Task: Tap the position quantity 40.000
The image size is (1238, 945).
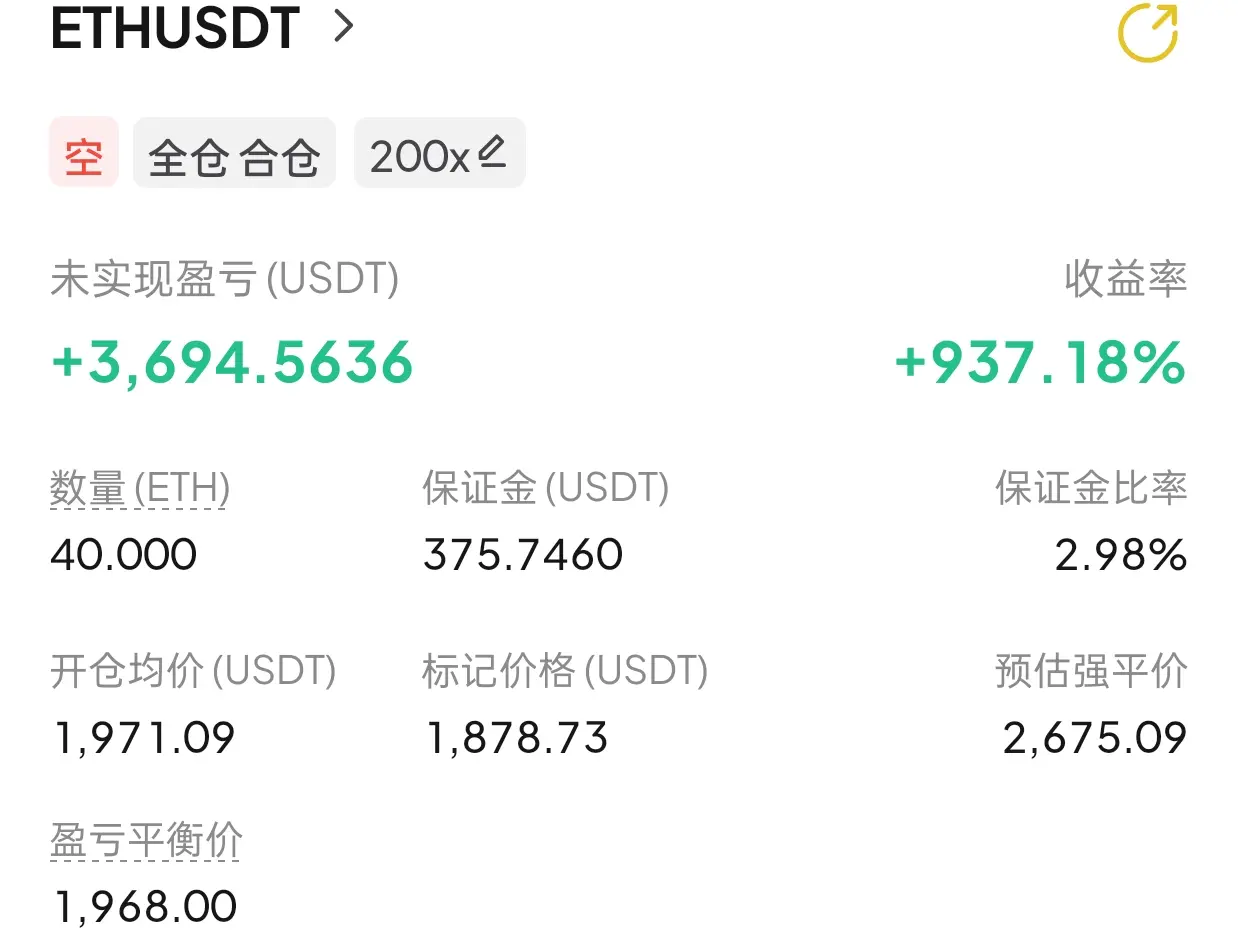Action: (124, 554)
